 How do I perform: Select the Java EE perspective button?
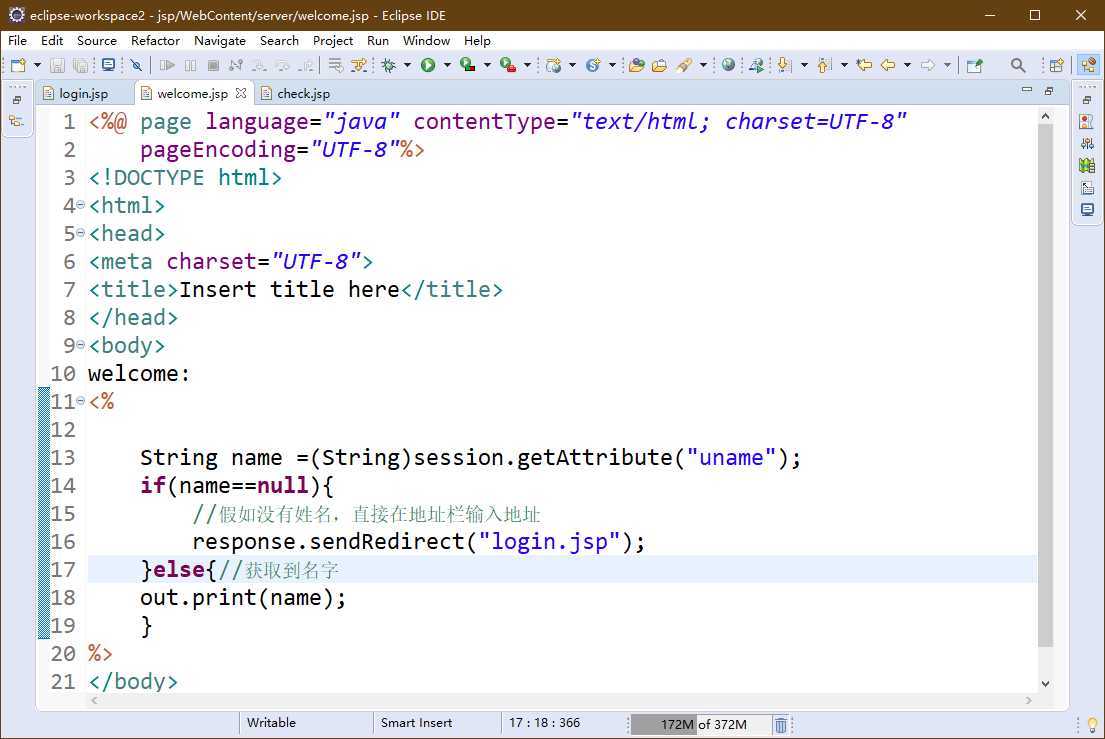pos(1088,66)
